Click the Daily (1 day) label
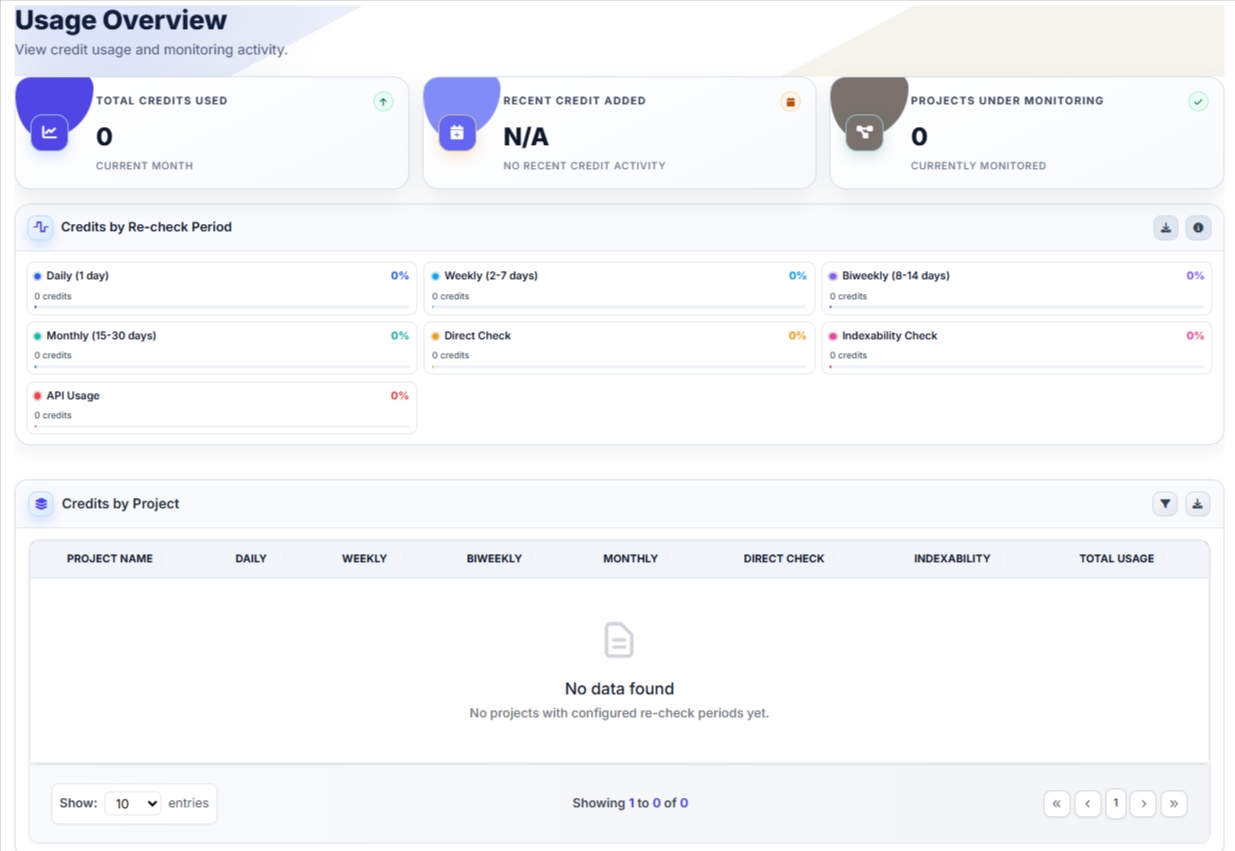The image size is (1235, 851). (78, 276)
